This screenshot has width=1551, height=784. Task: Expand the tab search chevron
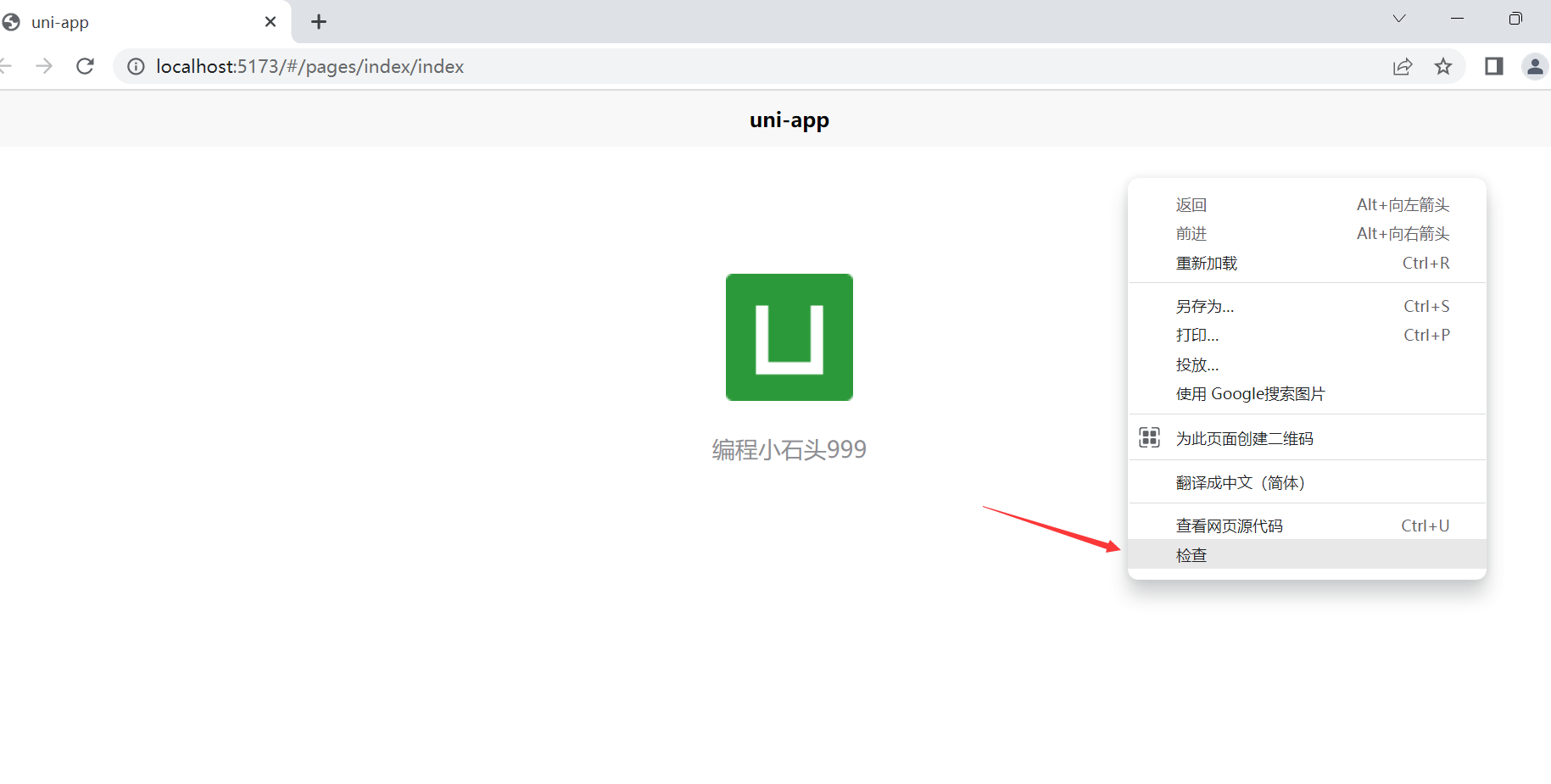[1399, 19]
